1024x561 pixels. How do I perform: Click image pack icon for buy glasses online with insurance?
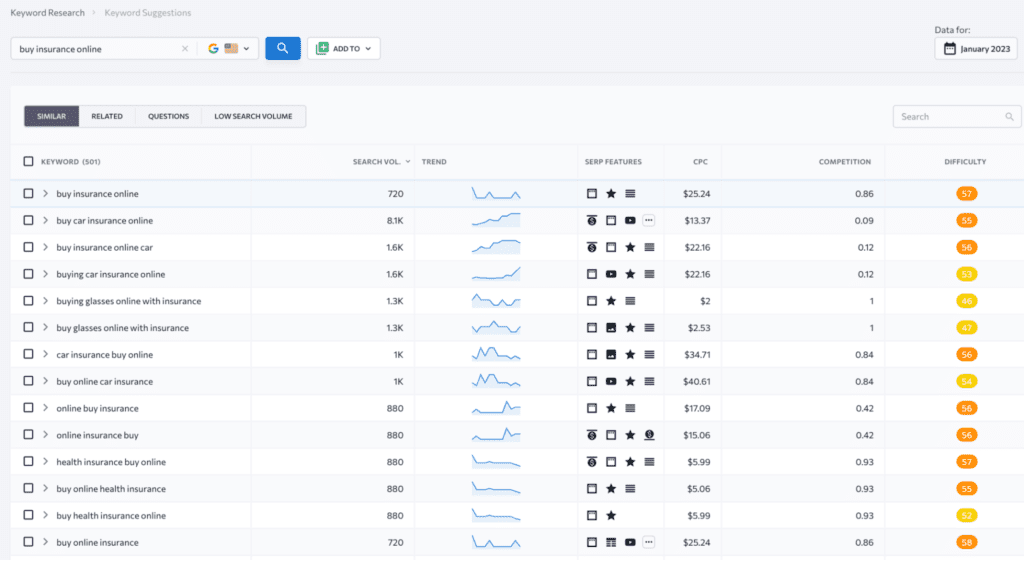(611, 328)
